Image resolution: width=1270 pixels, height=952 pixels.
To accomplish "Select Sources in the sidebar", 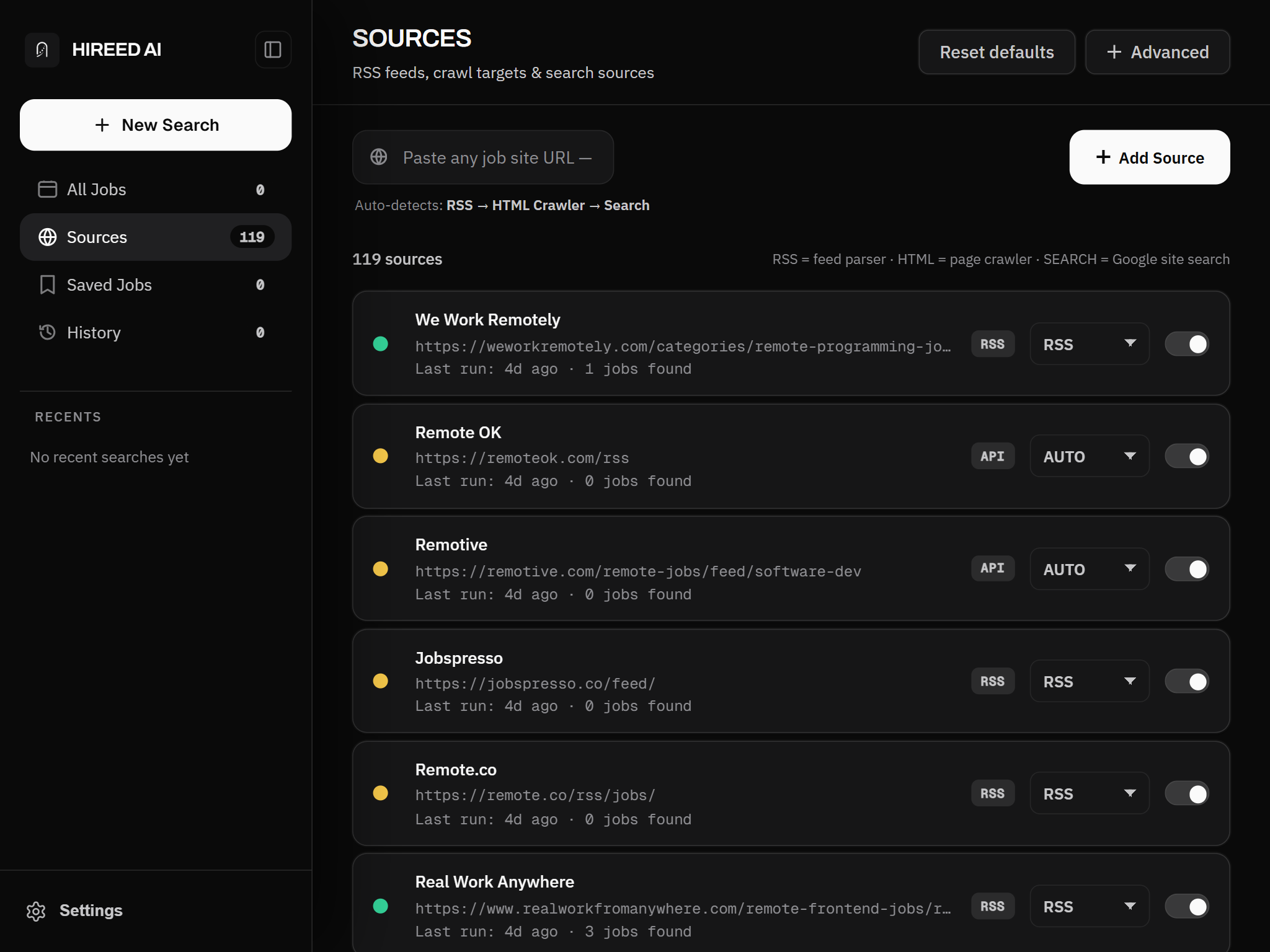I will (x=156, y=237).
